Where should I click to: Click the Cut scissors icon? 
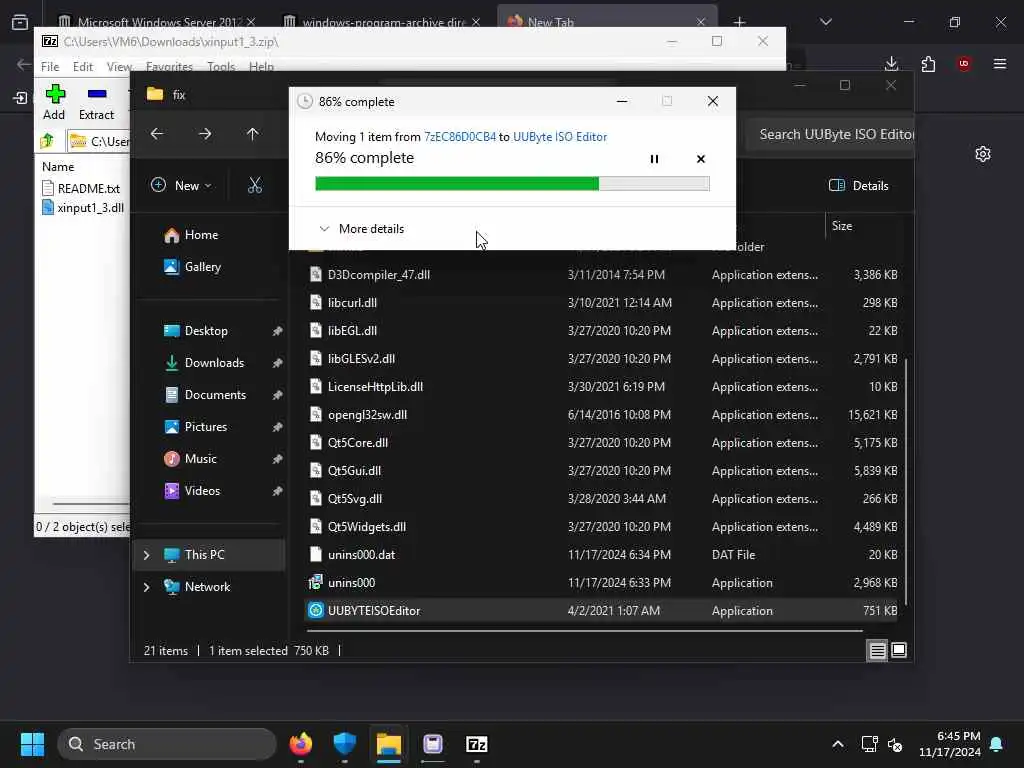[255, 185]
